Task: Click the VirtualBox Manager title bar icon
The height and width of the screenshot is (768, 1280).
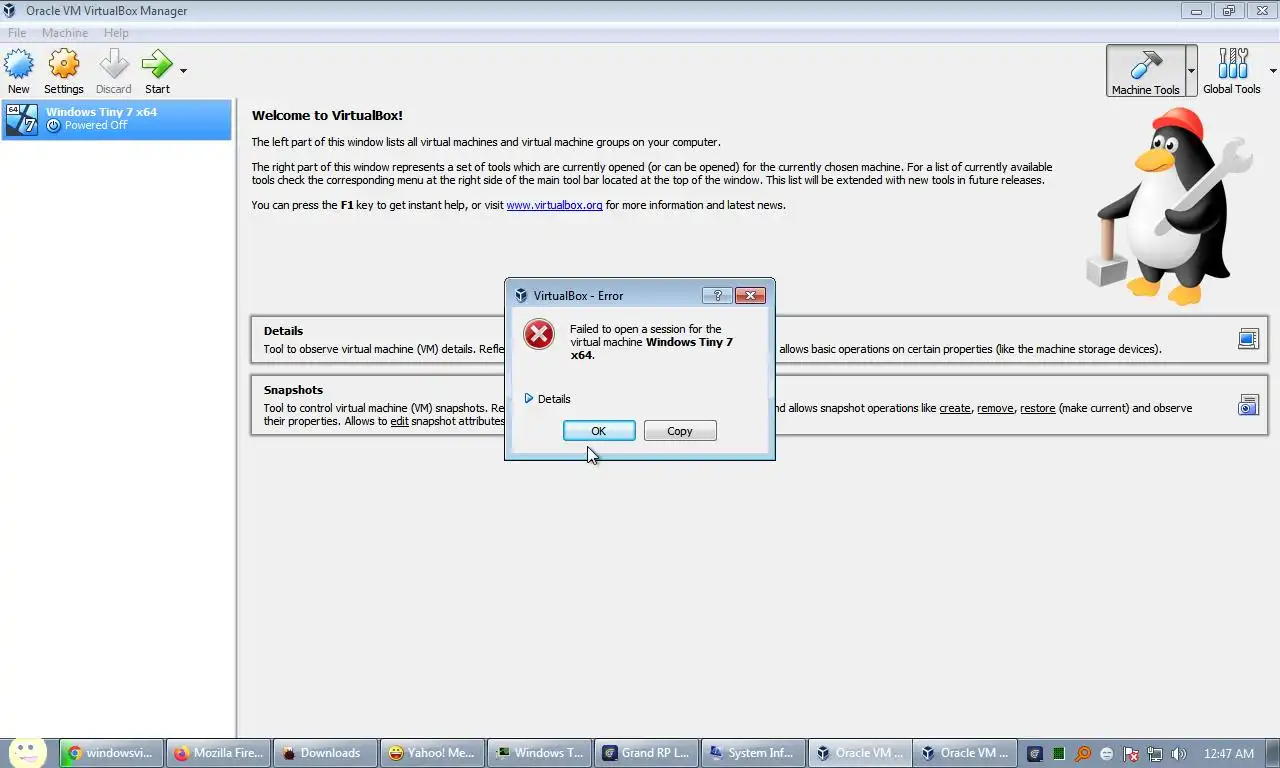Action: [x=12, y=11]
